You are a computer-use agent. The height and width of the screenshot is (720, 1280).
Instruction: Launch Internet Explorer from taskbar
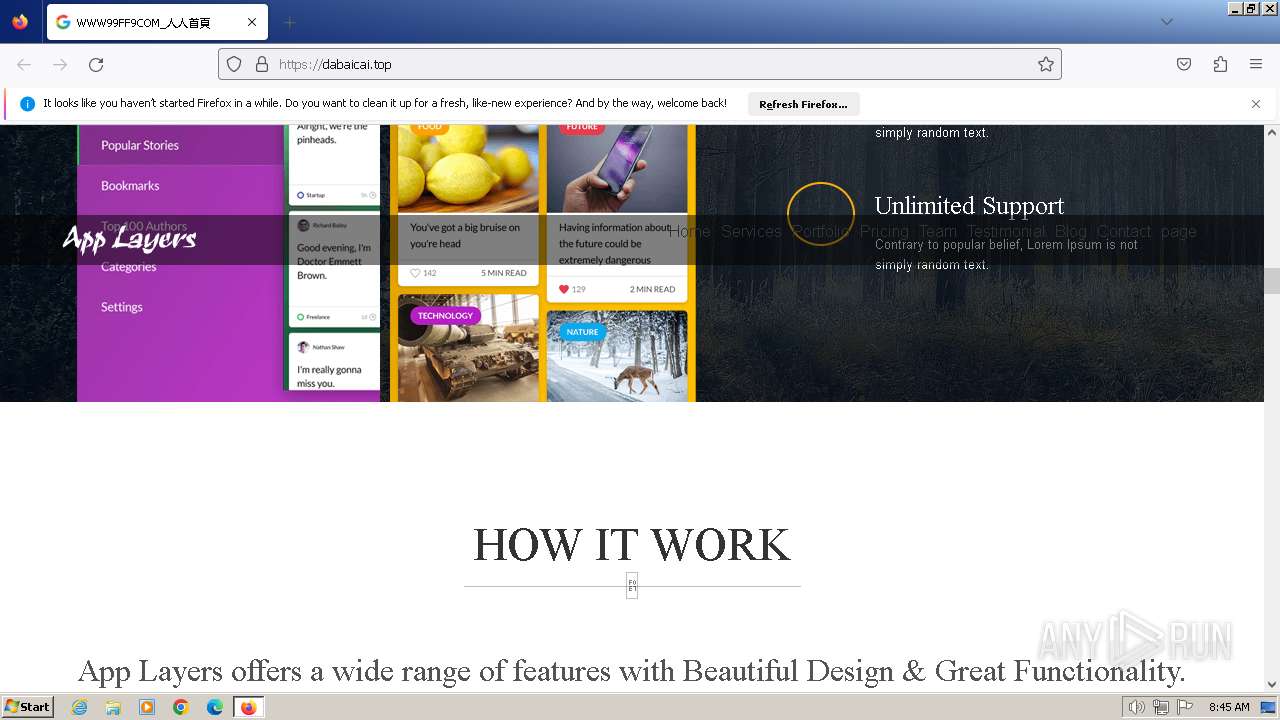(x=79, y=707)
